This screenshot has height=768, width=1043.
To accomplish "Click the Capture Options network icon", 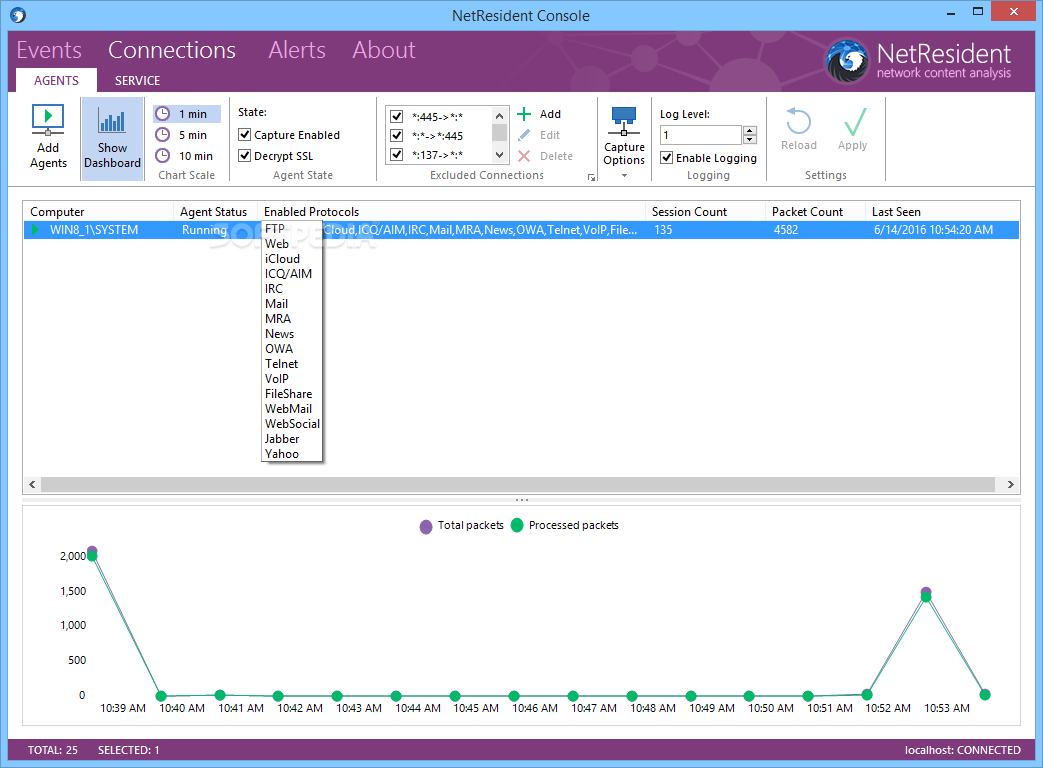I will [x=624, y=121].
